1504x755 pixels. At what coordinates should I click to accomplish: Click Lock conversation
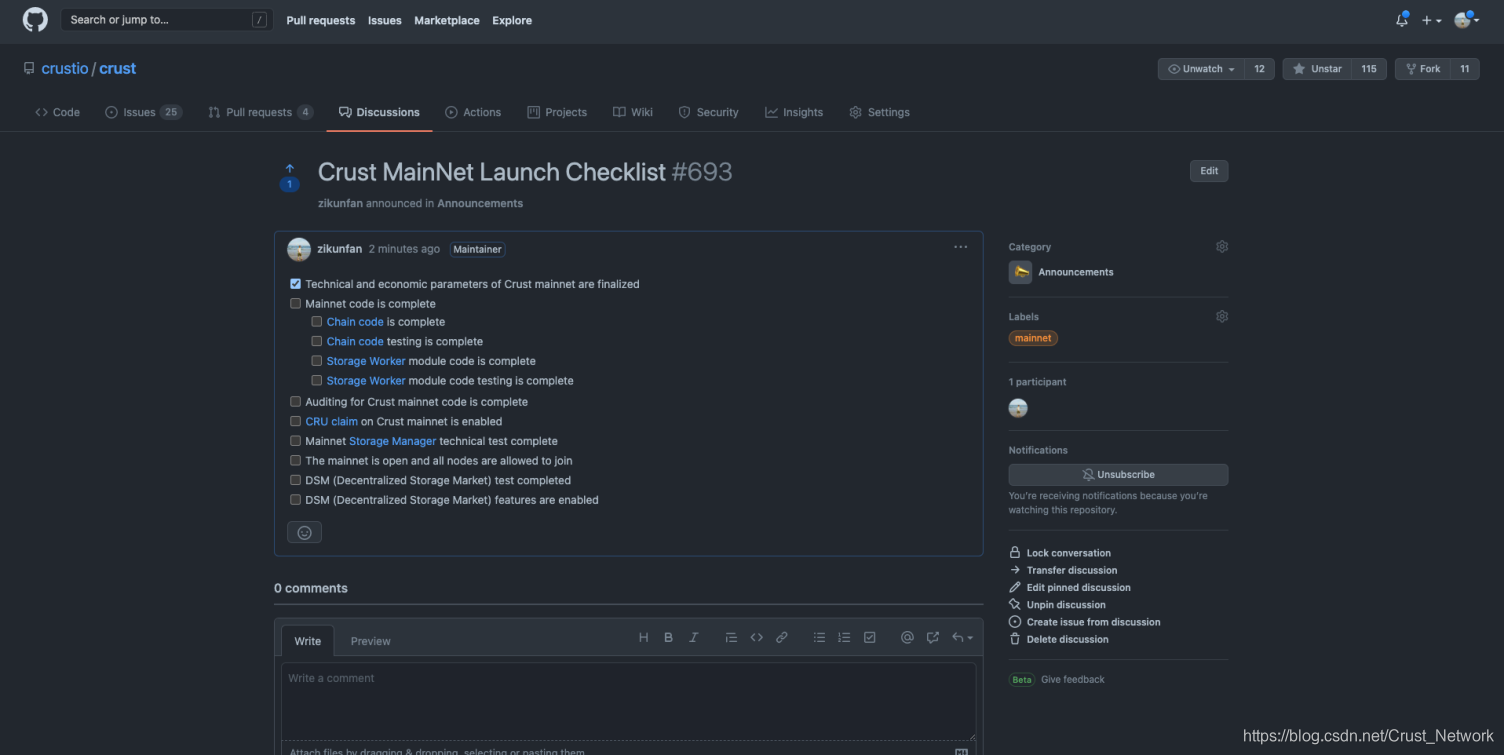pyautogui.click(x=1060, y=553)
